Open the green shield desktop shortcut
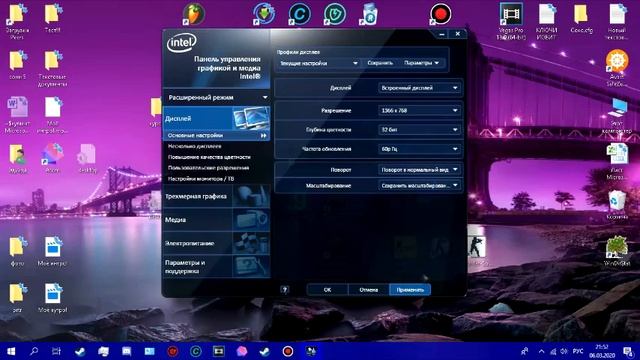 (x=335, y=14)
